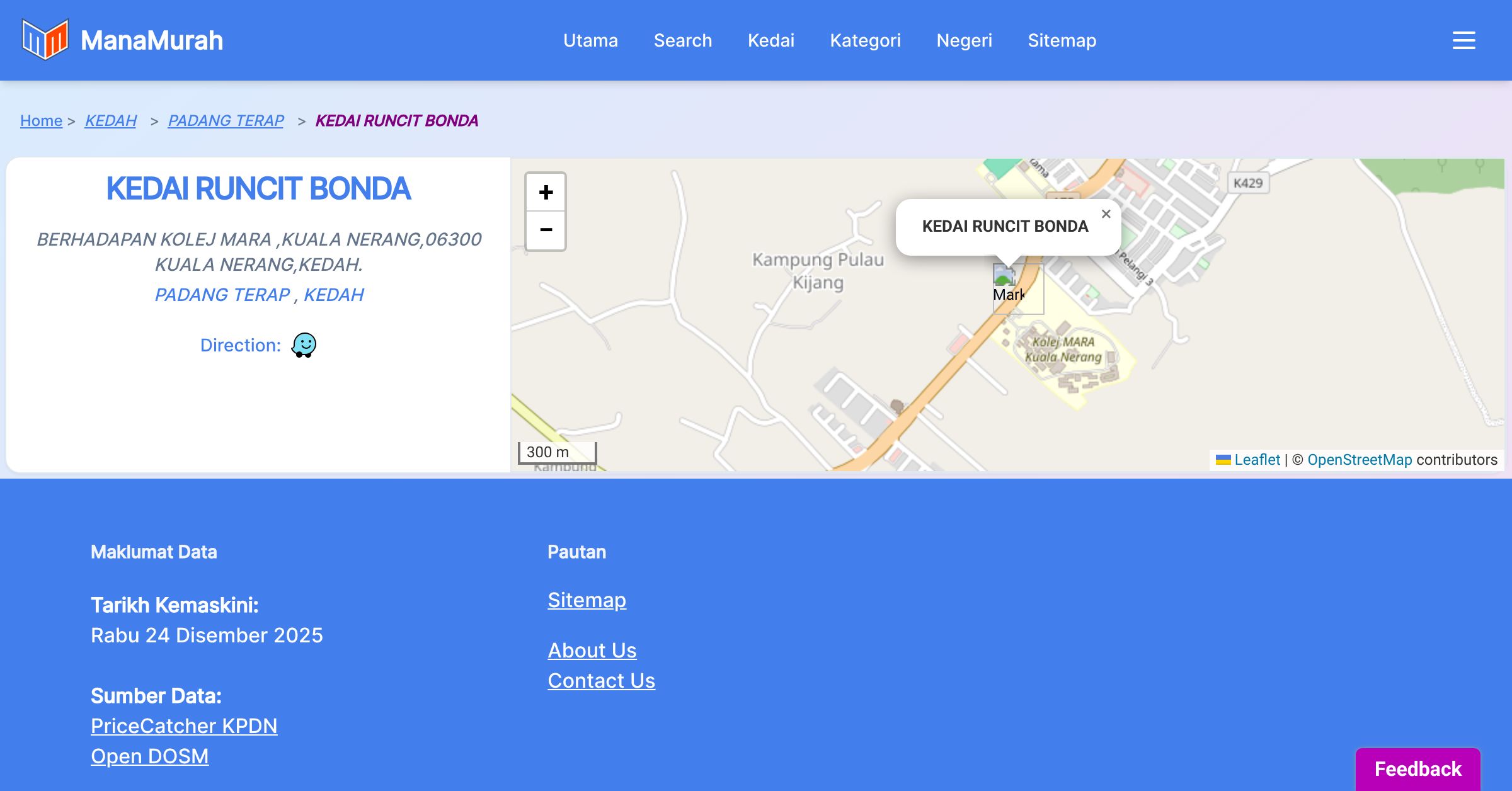Image resolution: width=1512 pixels, height=791 pixels.
Task: Click Home breadcrumb link
Action: (41, 120)
